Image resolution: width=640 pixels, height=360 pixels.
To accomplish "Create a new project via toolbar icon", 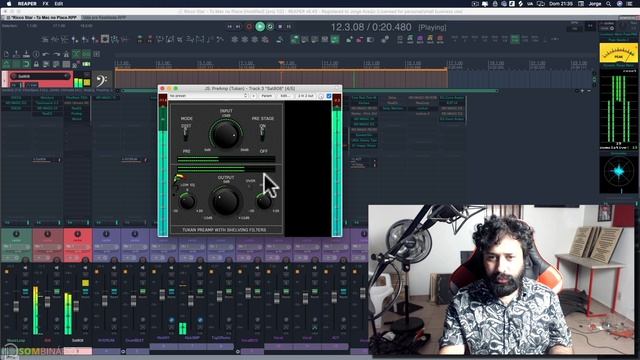I will click(x=6, y=54).
